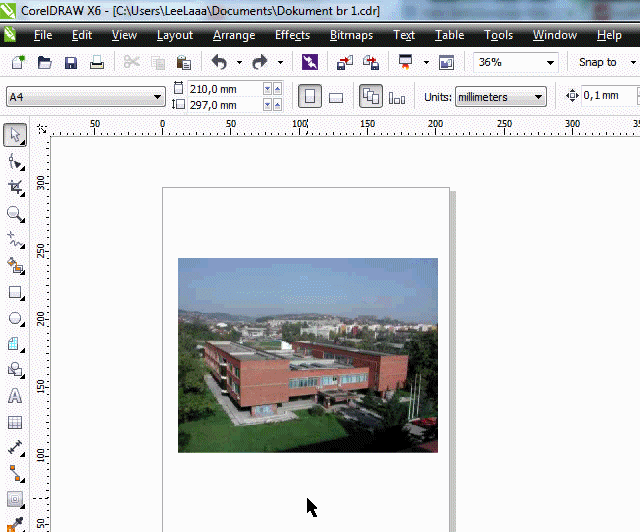Viewport: 640px width, 532px height.
Task: Open the Effects menu
Action: [x=292, y=35]
